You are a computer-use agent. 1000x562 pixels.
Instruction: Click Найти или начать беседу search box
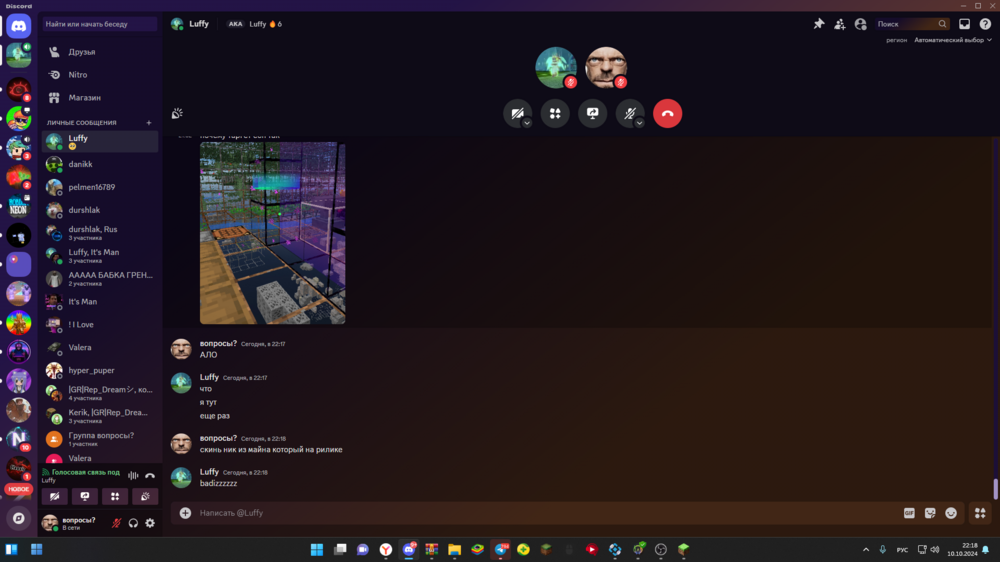99,24
